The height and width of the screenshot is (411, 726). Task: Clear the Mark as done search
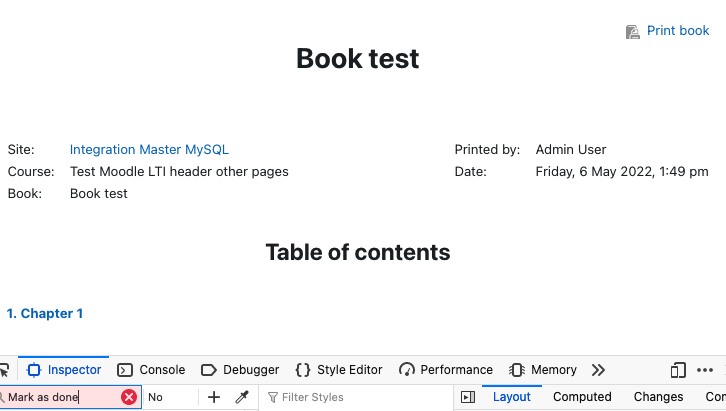[129, 397]
